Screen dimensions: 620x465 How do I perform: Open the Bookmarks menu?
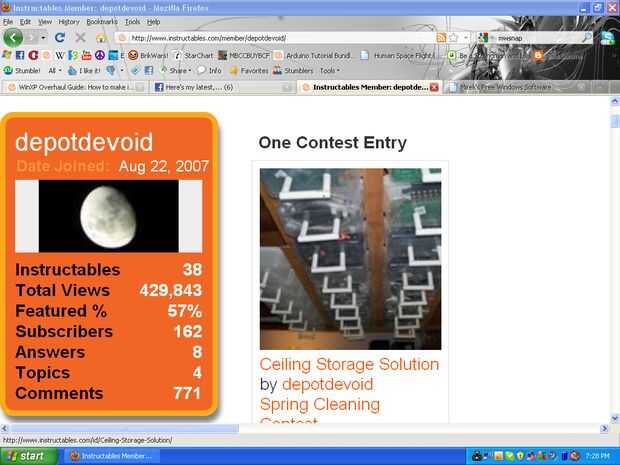pyautogui.click(x=102, y=22)
